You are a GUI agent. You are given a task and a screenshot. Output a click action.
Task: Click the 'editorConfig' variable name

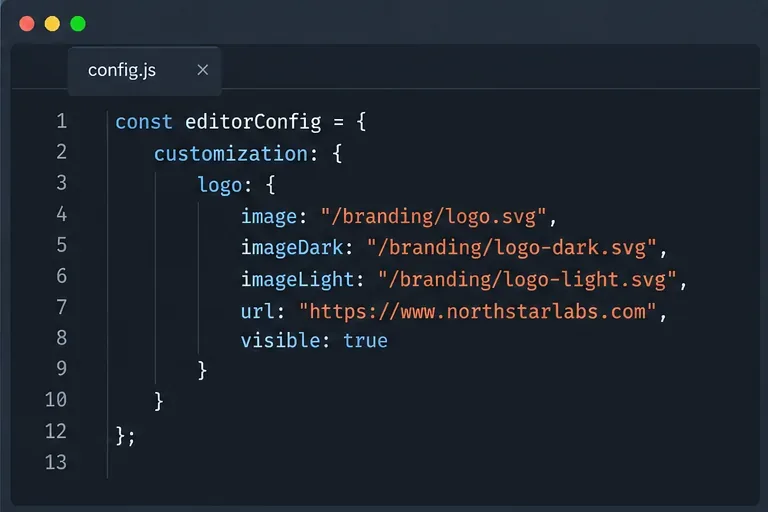253,122
